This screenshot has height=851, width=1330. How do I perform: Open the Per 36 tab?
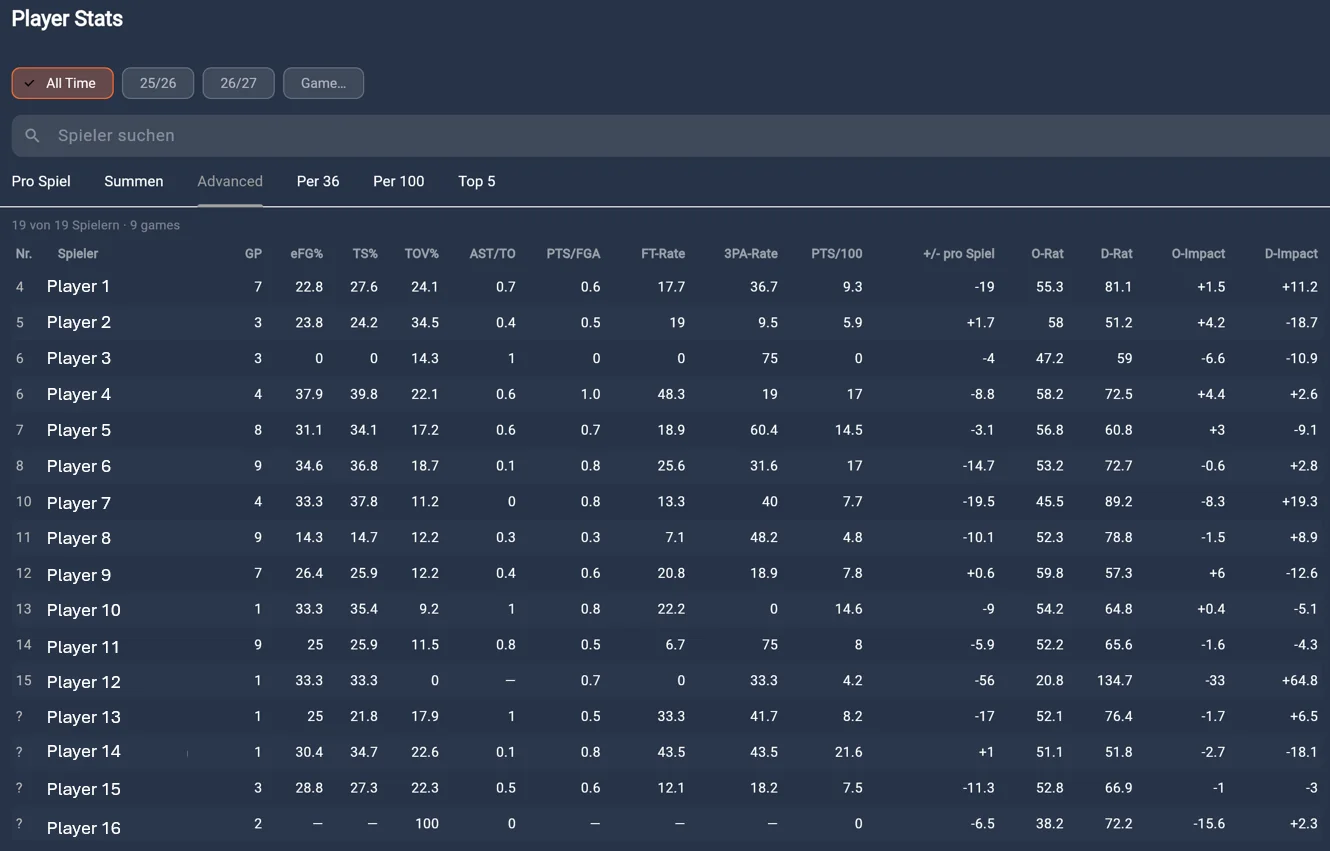coord(318,181)
